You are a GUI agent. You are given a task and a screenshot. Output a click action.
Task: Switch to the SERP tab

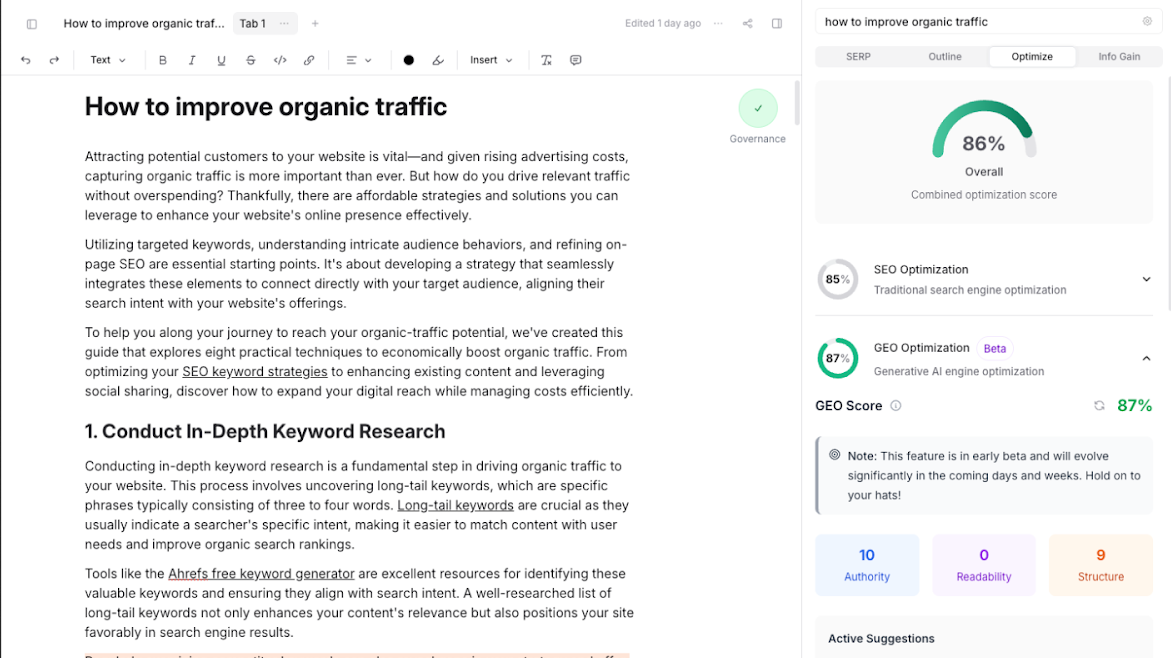click(858, 56)
